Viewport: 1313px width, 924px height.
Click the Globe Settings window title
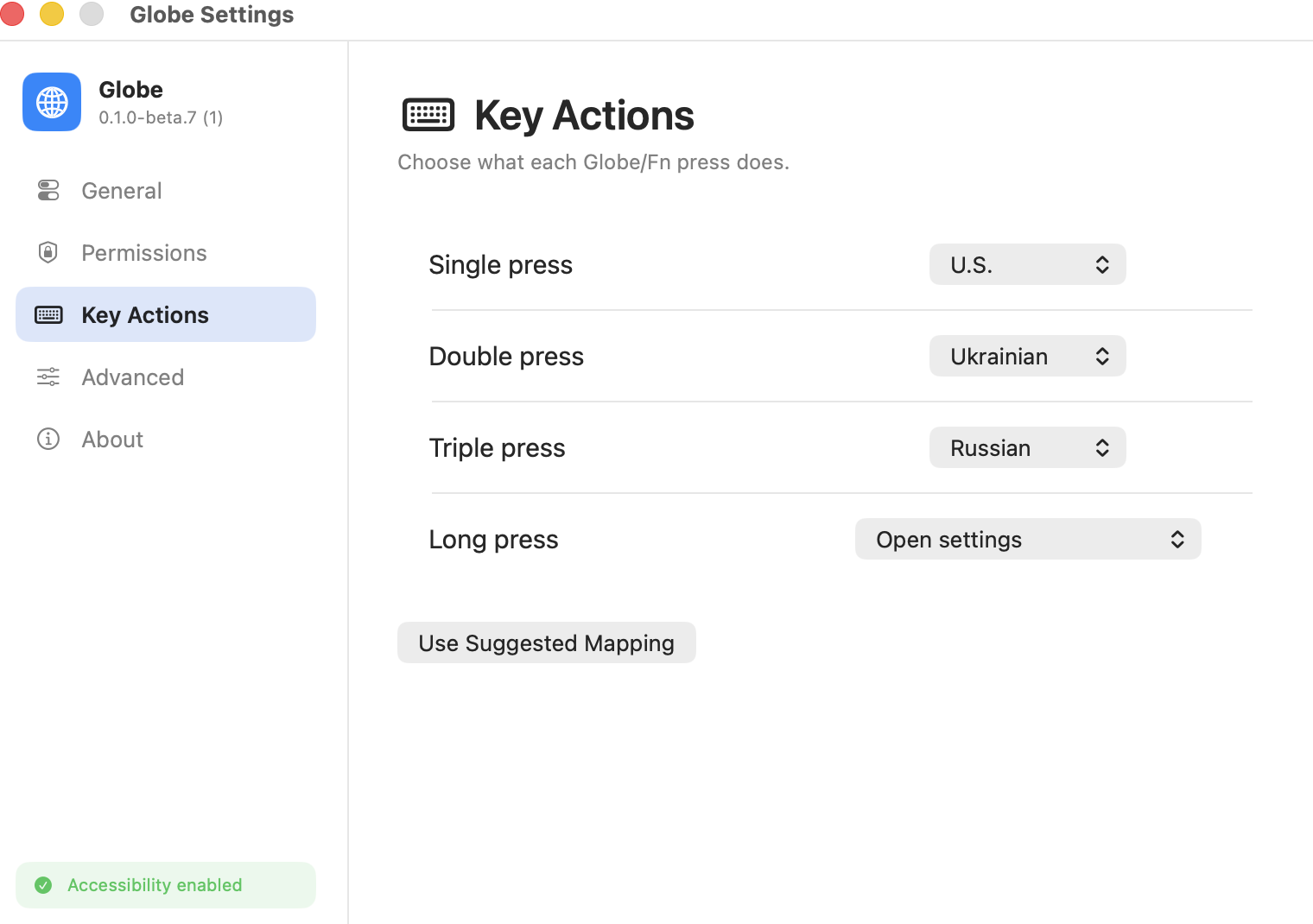[x=212, y=15]
